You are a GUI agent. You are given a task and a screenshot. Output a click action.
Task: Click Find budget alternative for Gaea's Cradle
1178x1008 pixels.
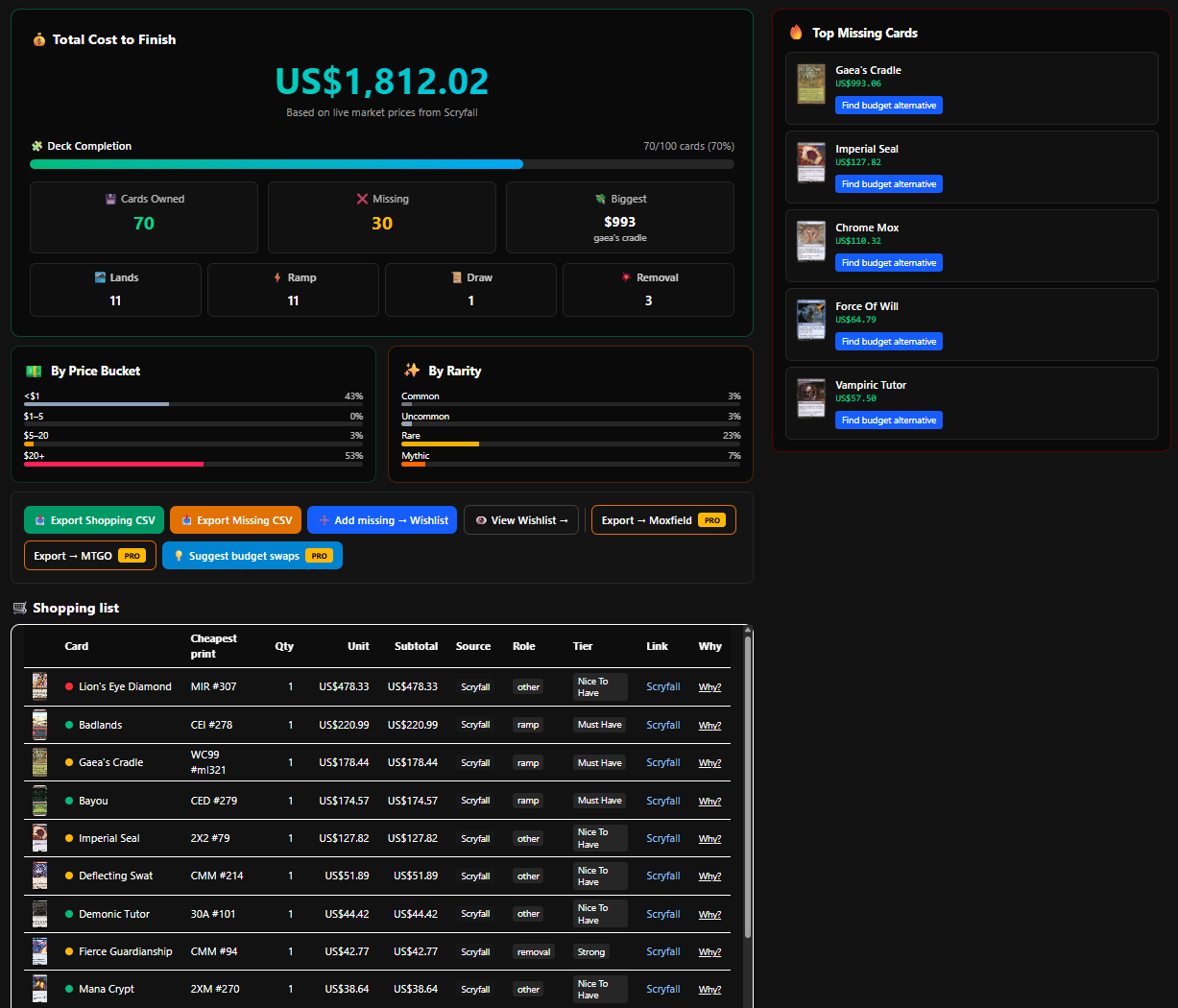pyautogui.click(x=888, y=105)
